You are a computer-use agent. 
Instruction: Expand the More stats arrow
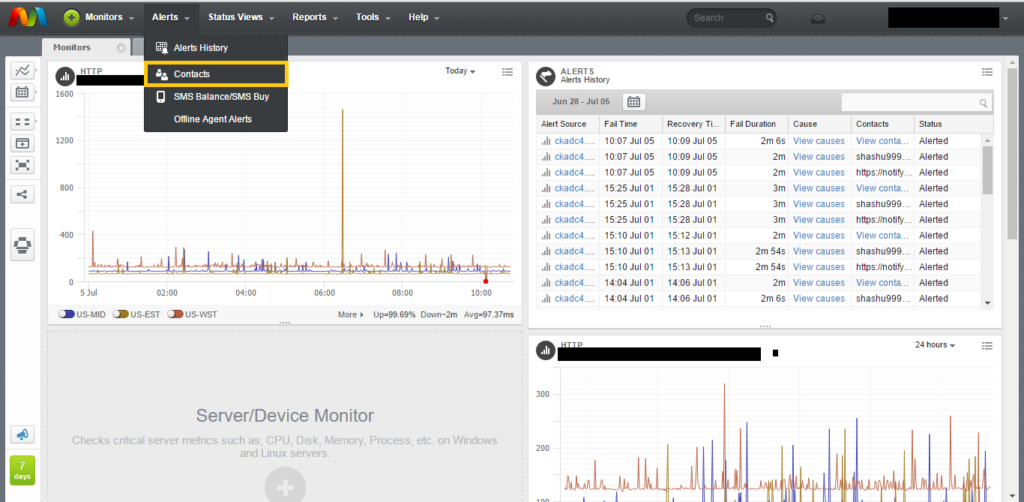click(x=351, y=315)
